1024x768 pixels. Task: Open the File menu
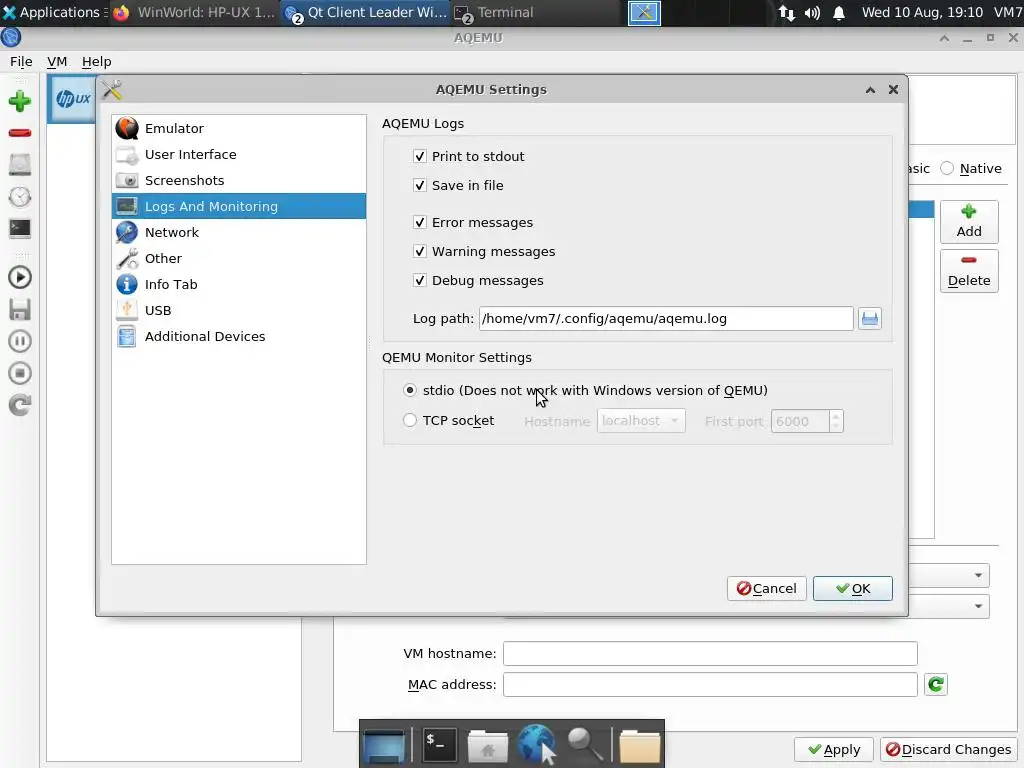[x=21, y=61]
